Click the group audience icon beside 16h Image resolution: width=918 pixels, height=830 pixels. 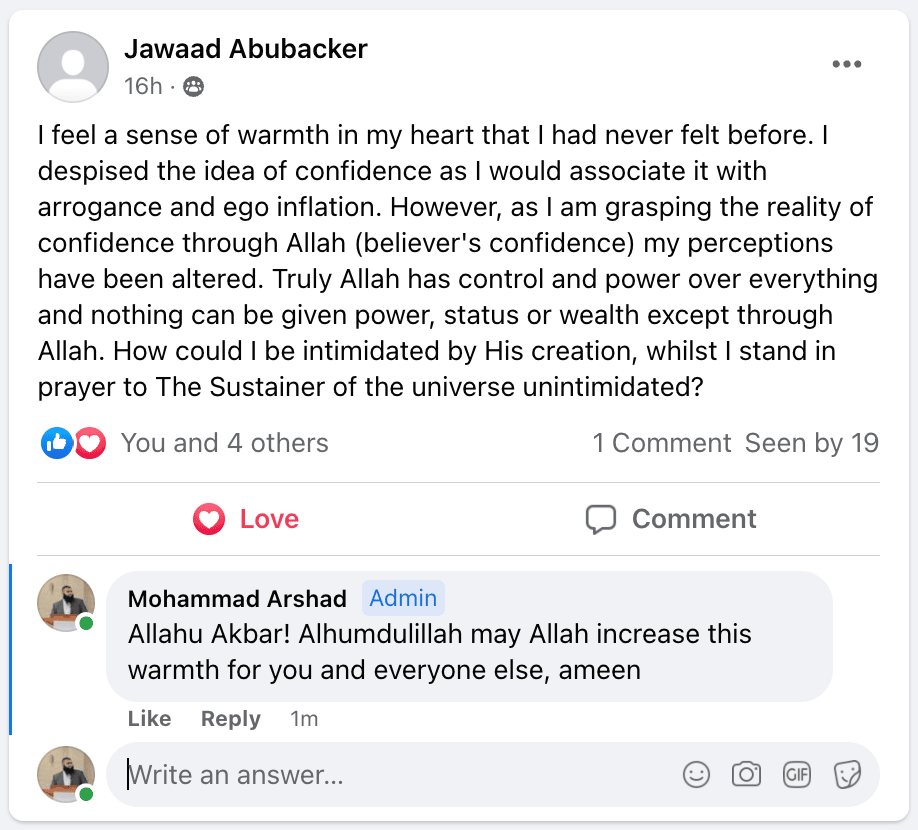pos(194,87)
